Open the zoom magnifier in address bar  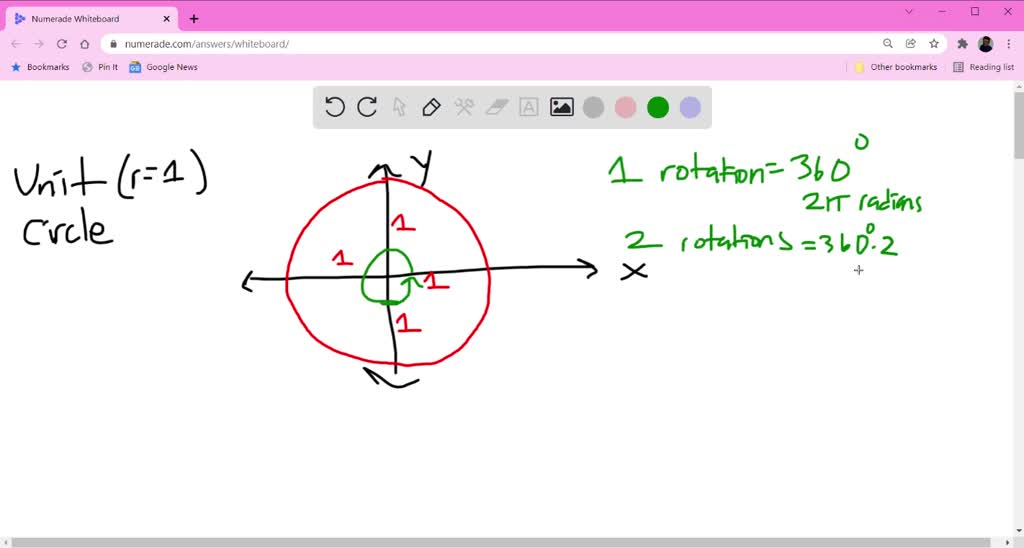(888, 44)
